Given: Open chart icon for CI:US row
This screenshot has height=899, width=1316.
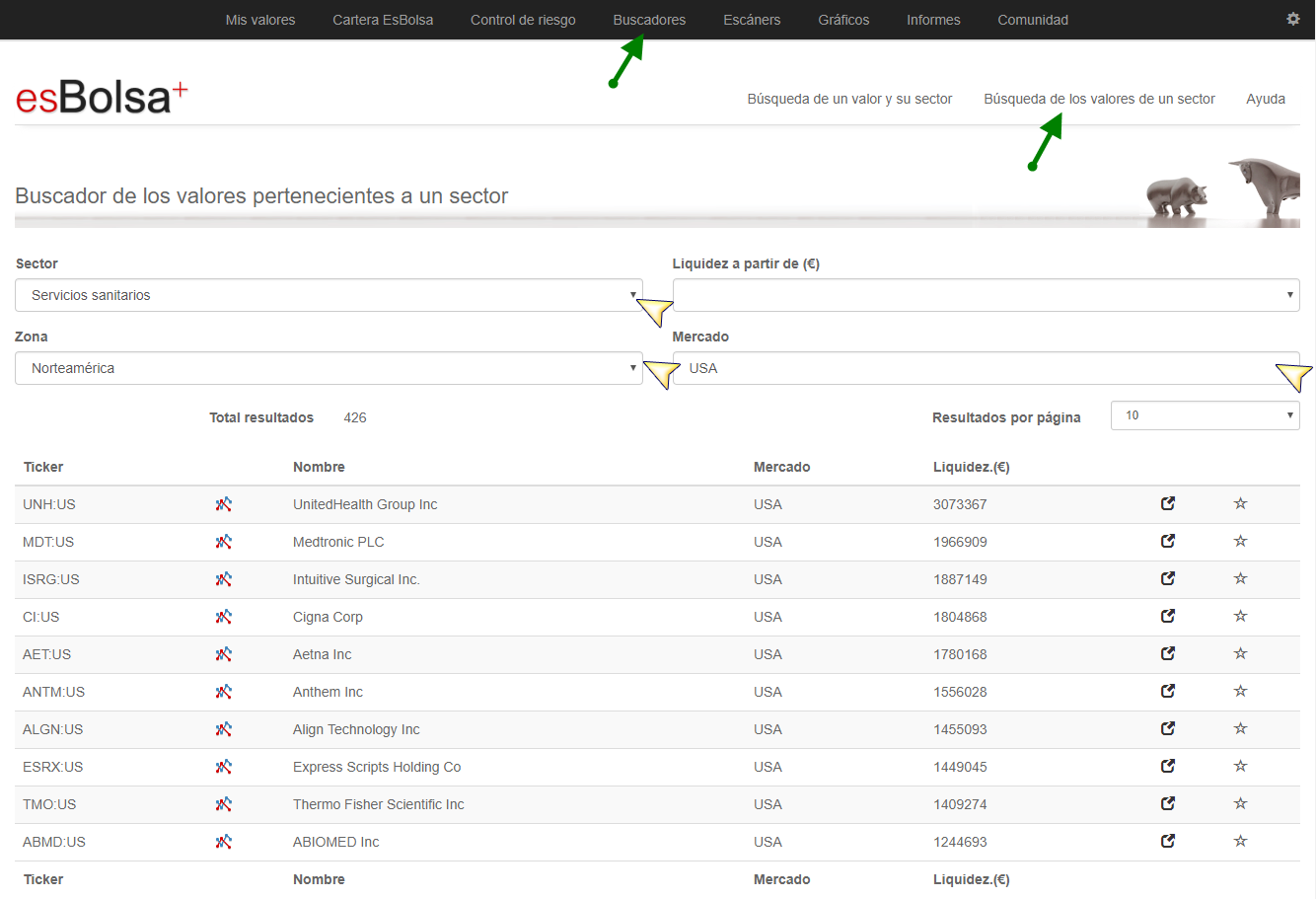Looking at the screenshot, I should (224, 617).
